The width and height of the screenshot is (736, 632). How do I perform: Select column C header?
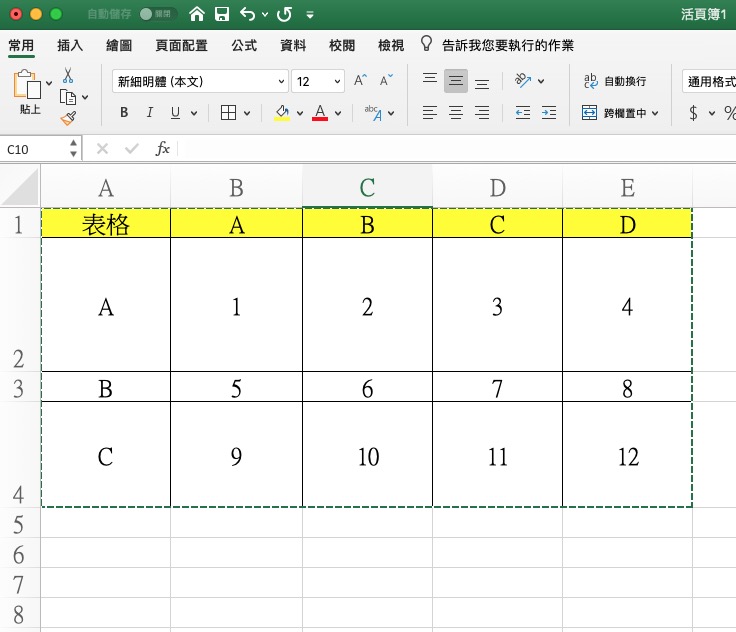(367, 187)
